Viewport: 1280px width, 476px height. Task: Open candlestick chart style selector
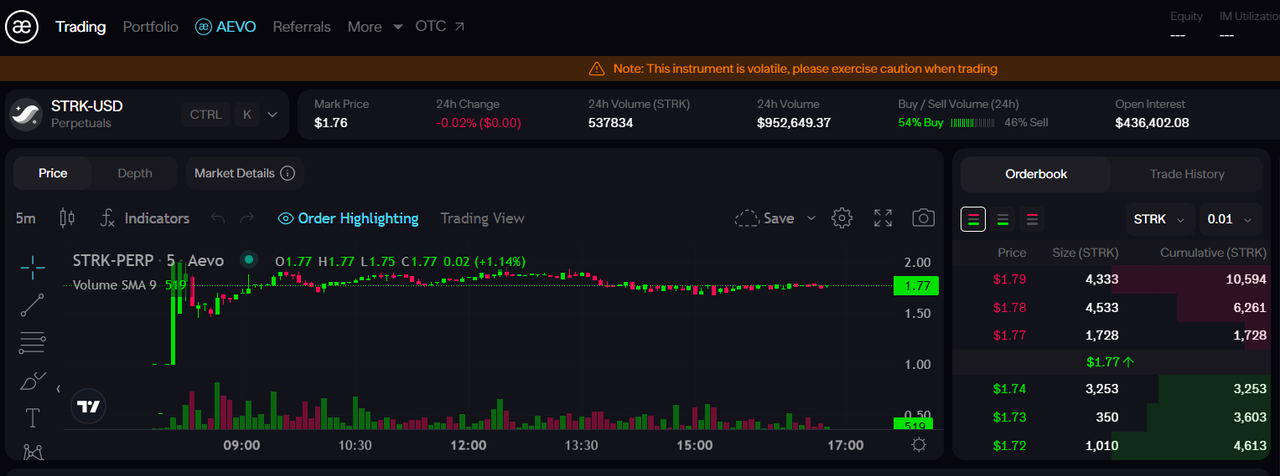(x=67, y=218)
